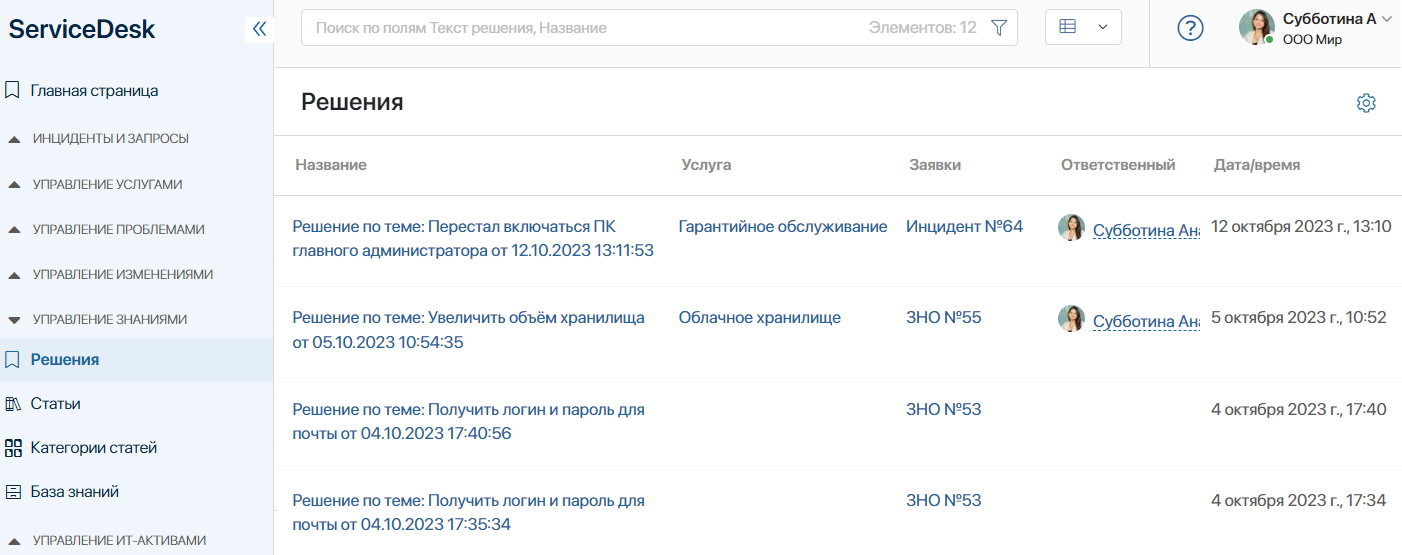Viewport: 1402px width, 555px height.
Task: Sort by the Название column header
Action: click(x=331, y=165)
